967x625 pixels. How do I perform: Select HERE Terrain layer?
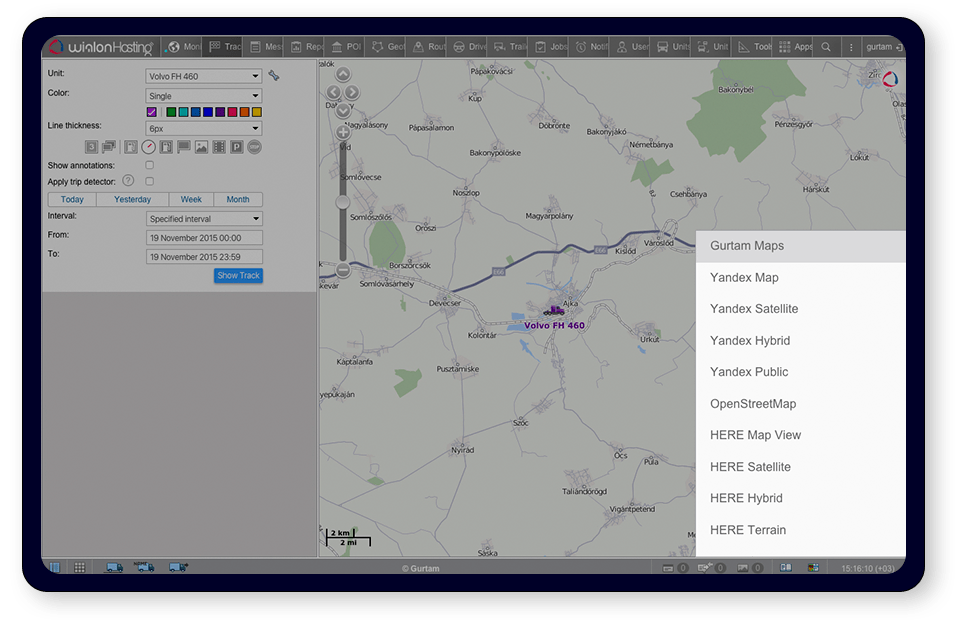[800, 530]
